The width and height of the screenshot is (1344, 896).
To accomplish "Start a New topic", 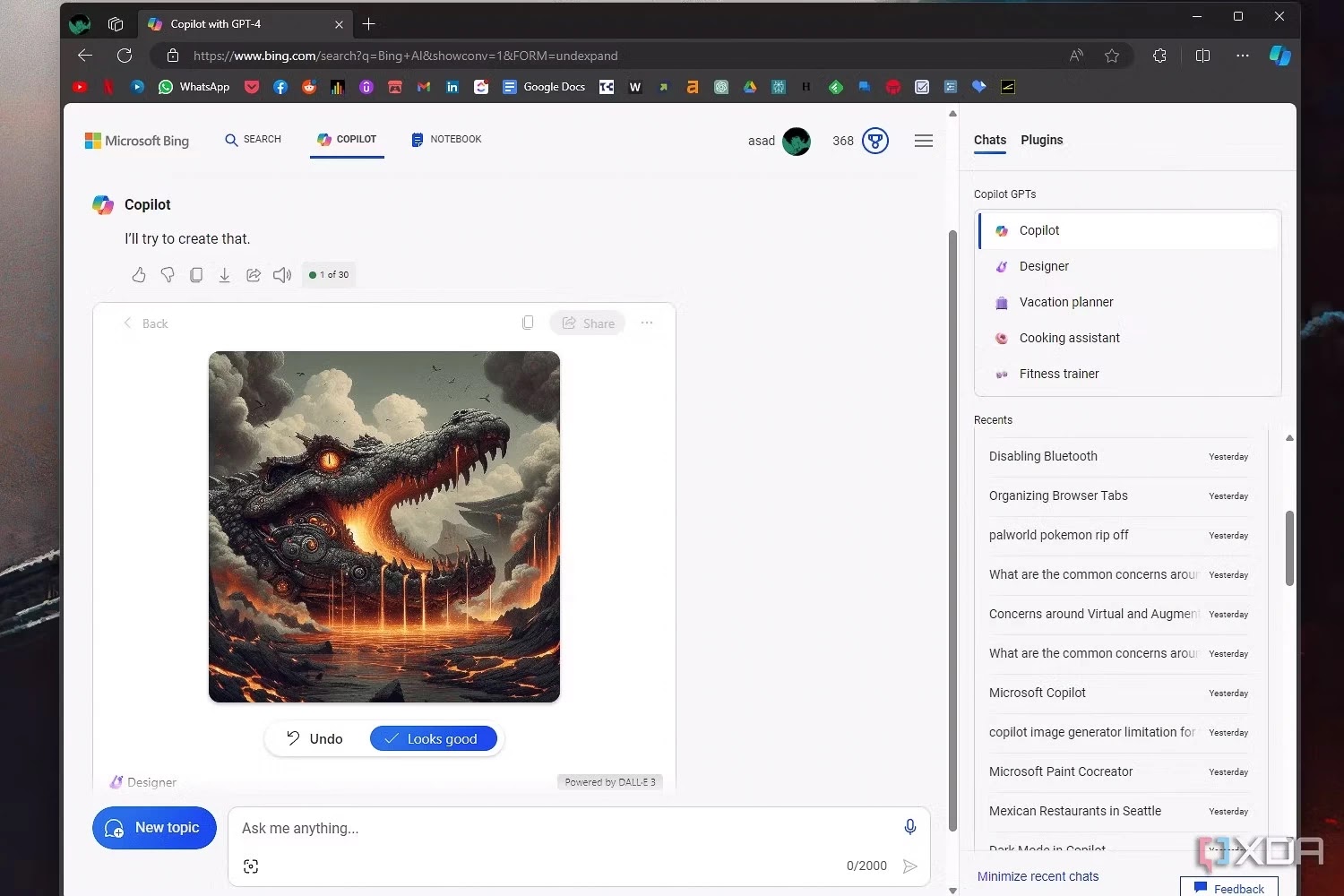I will tap(154, 828).
